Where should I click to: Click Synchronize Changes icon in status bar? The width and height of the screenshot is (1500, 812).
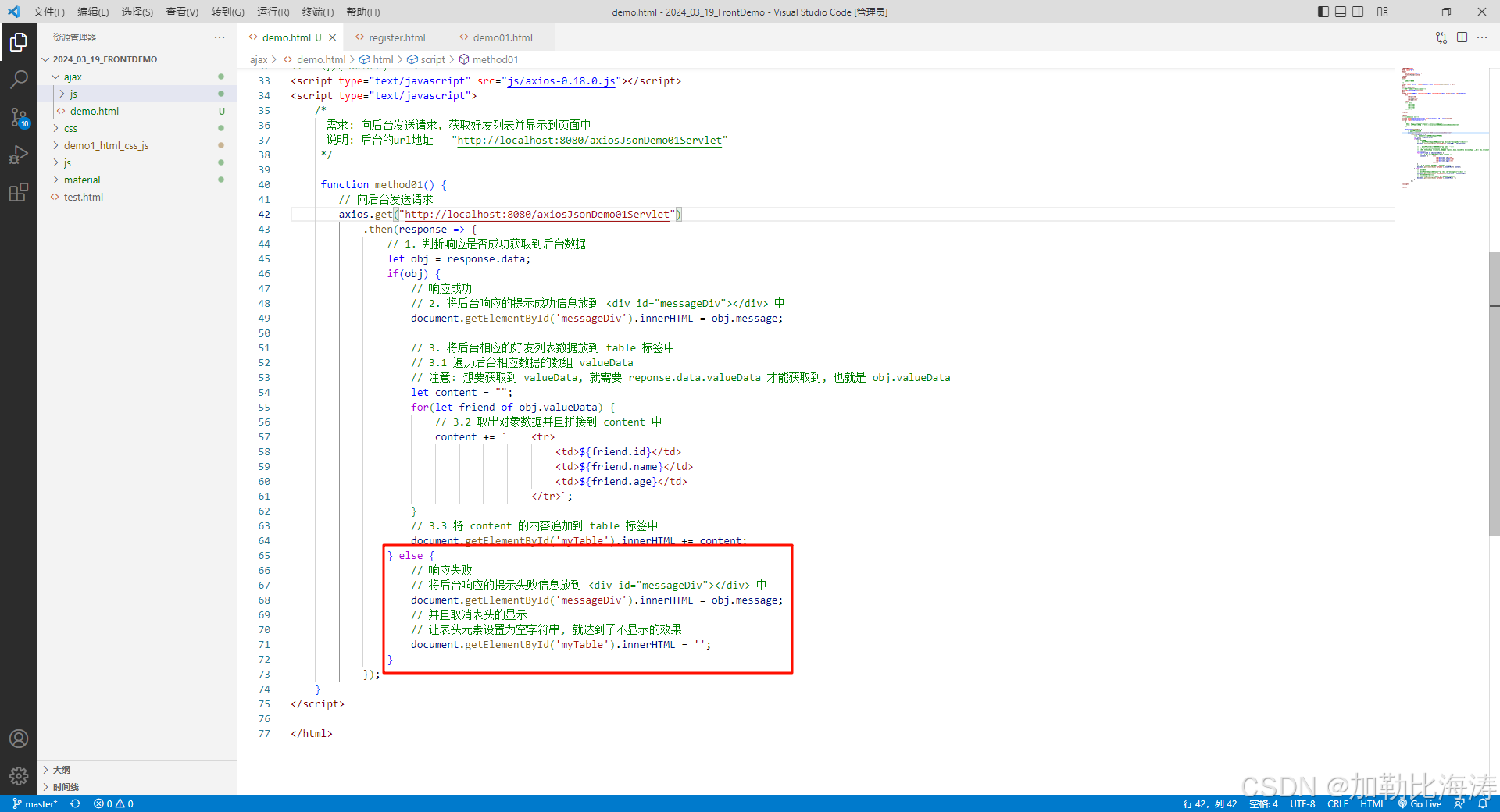pos(75,803)
